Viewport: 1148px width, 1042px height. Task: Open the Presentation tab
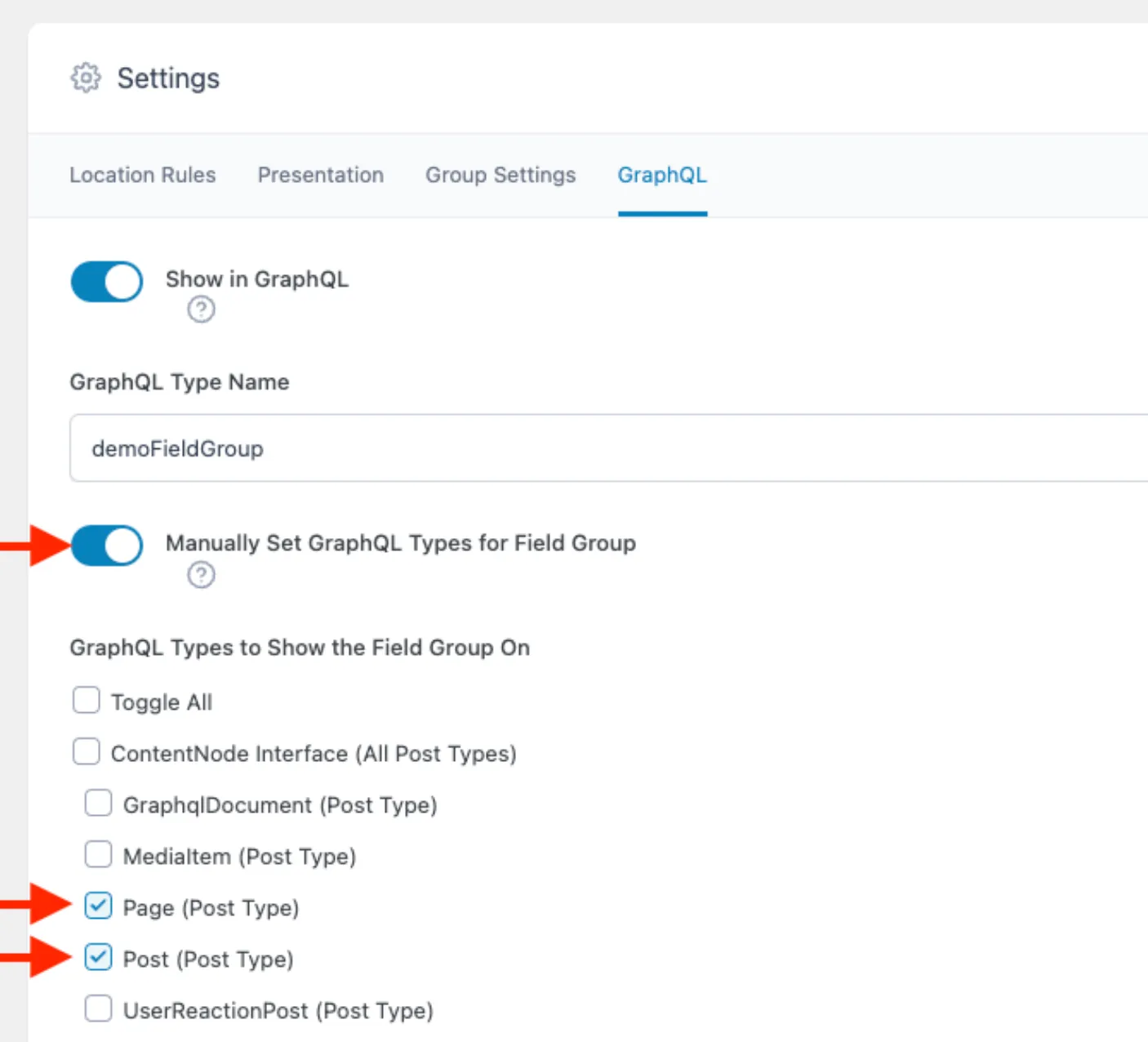[x=321, y=175]
